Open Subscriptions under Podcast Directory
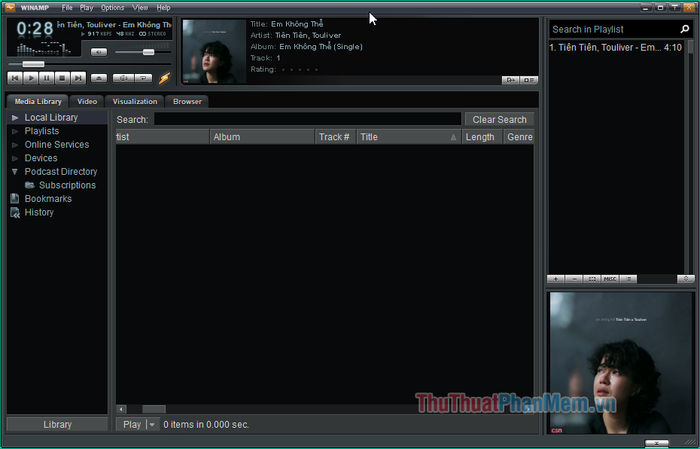 [x=67, y=185]
